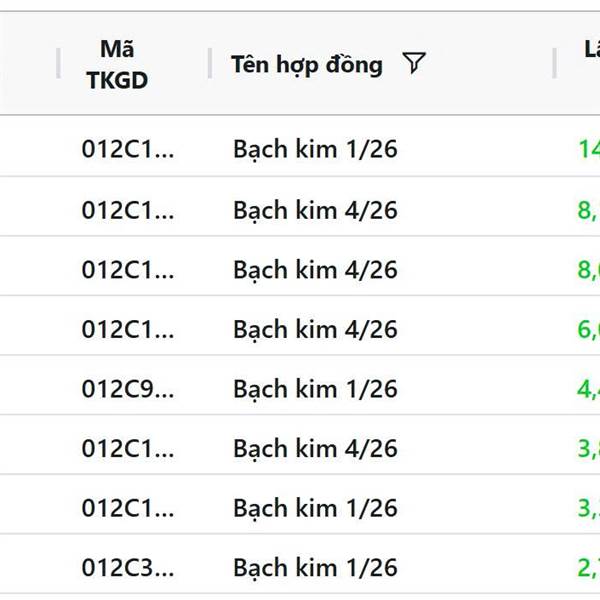Select the partially visible Lã column header

click(x=590, y=48)
